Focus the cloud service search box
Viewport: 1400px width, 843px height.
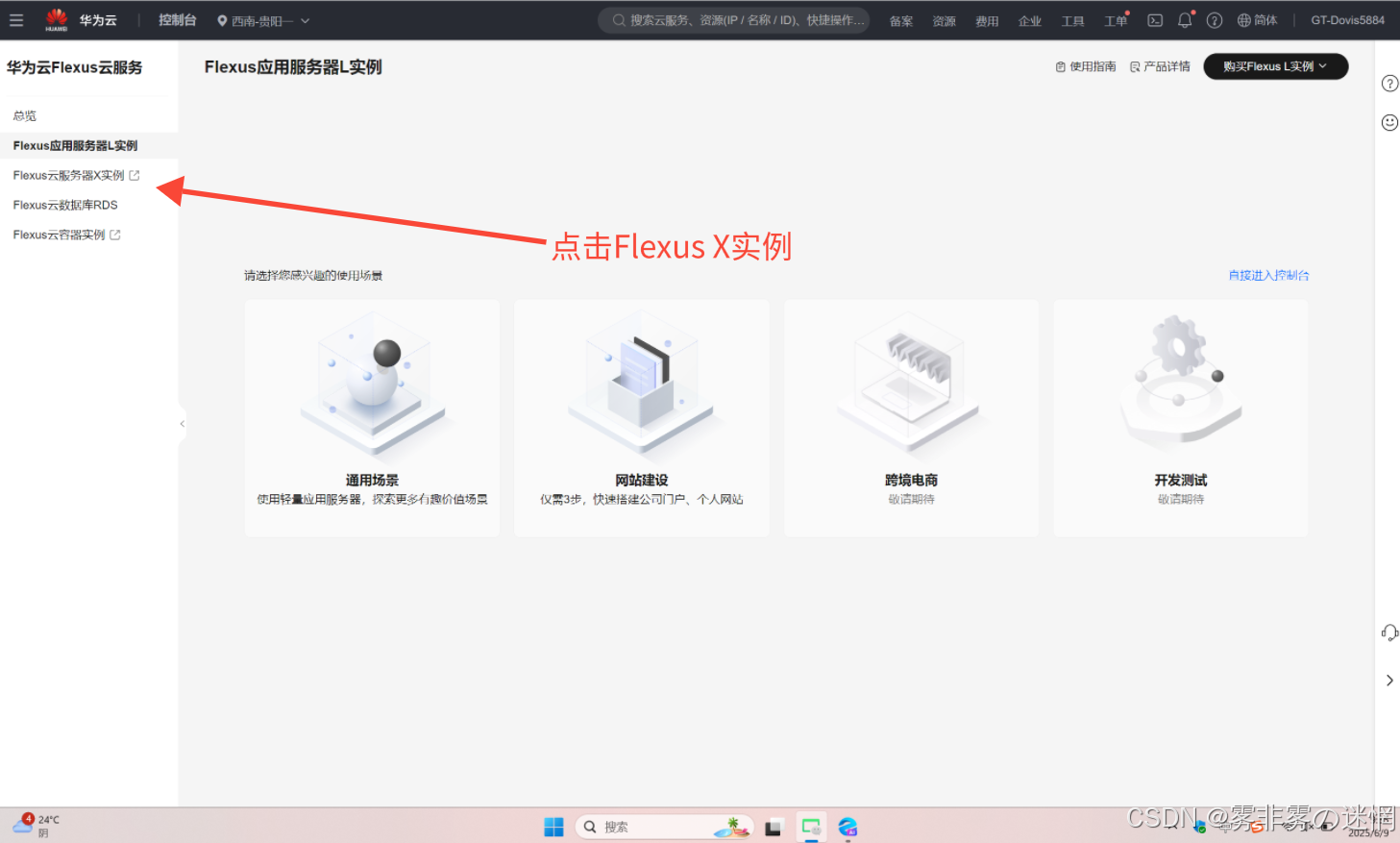coord(734,20)
